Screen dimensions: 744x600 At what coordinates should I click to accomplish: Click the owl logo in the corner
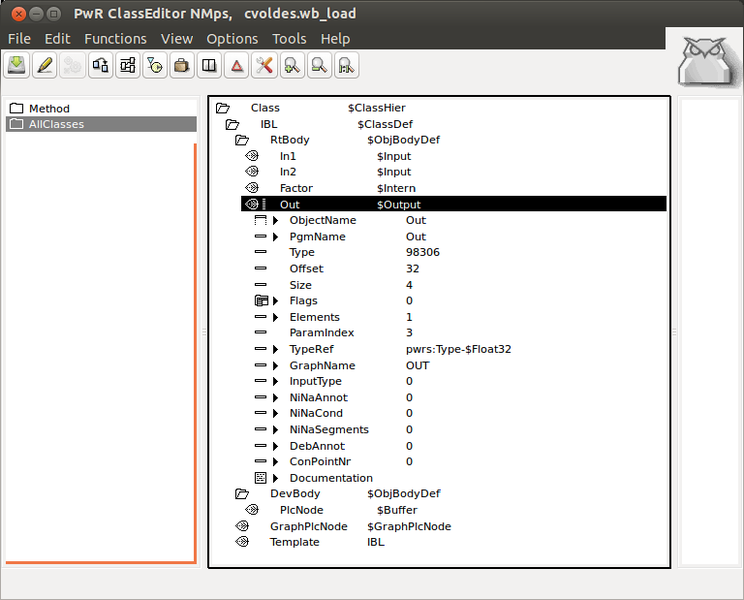[707, 62]
